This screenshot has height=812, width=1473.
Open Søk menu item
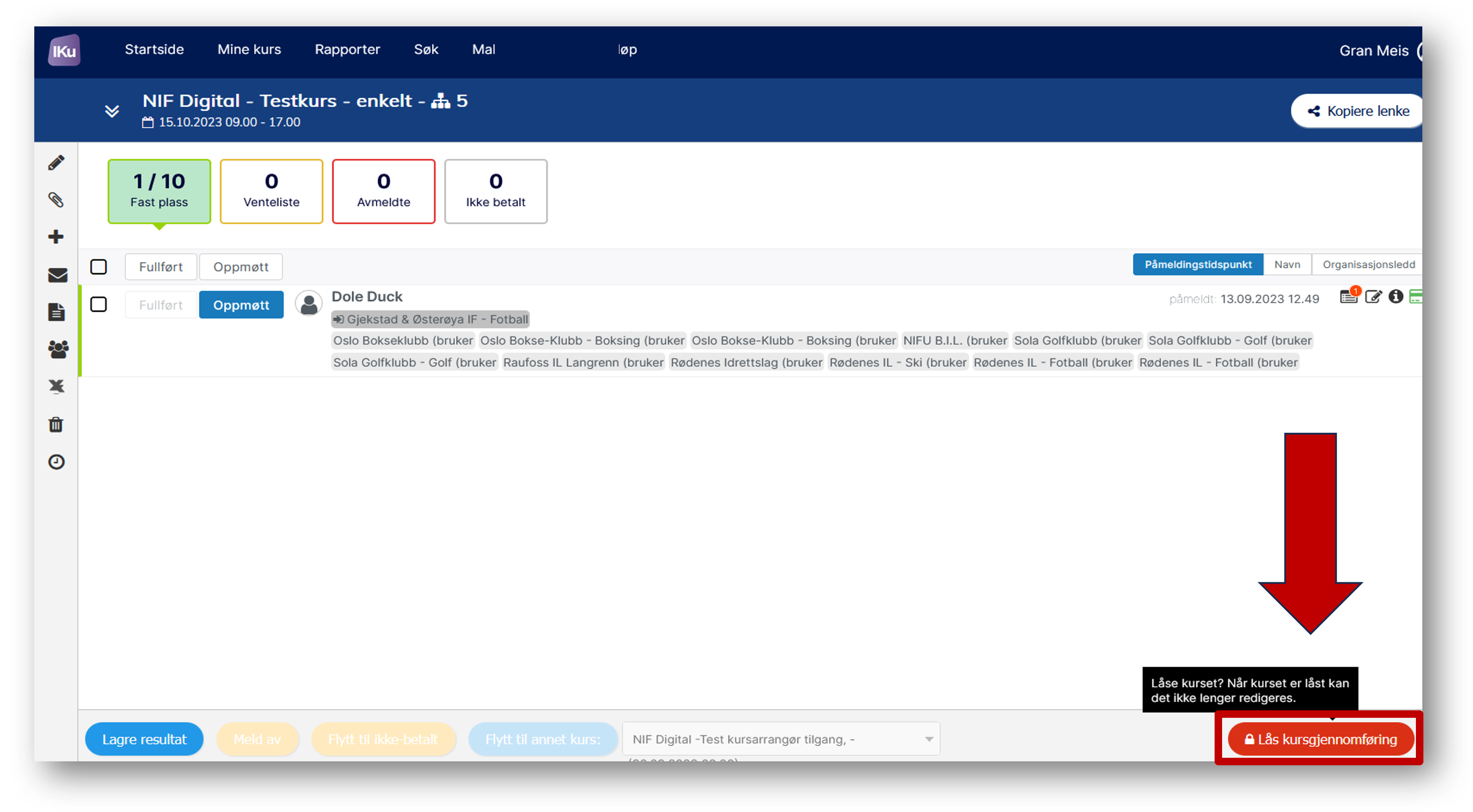point(426,50)
